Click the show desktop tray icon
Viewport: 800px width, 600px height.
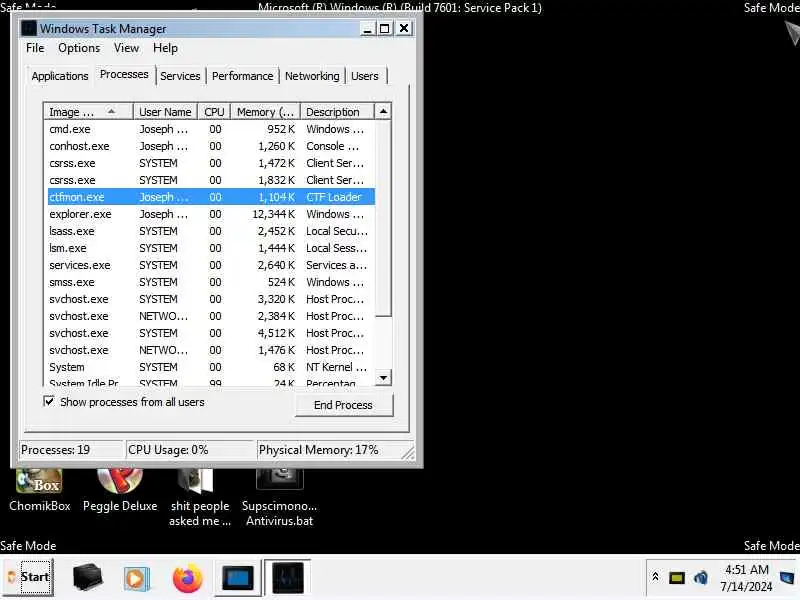(787, 578)
